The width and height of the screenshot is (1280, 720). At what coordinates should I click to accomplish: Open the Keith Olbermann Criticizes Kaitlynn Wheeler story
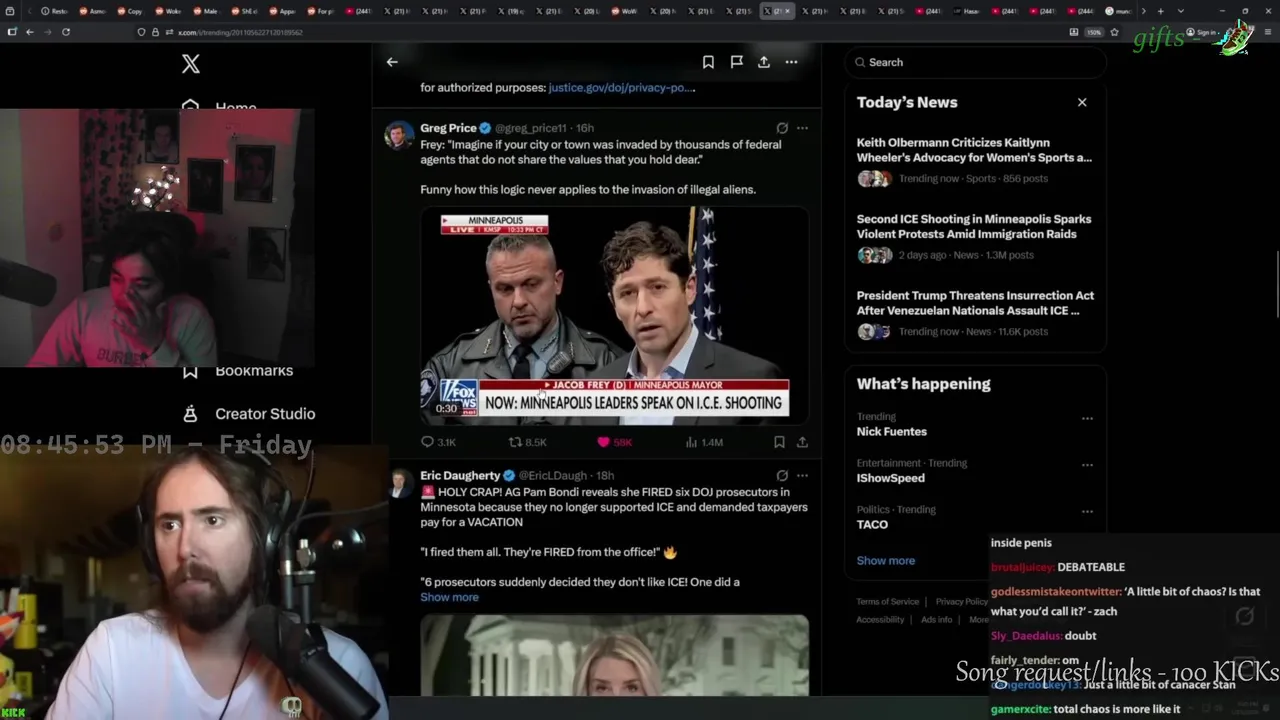point(975,161)
